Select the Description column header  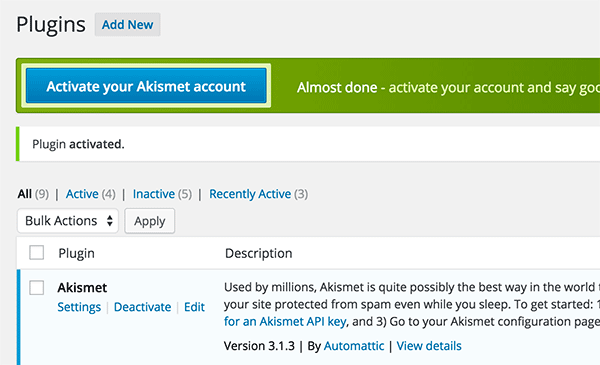tap(259, 253)
